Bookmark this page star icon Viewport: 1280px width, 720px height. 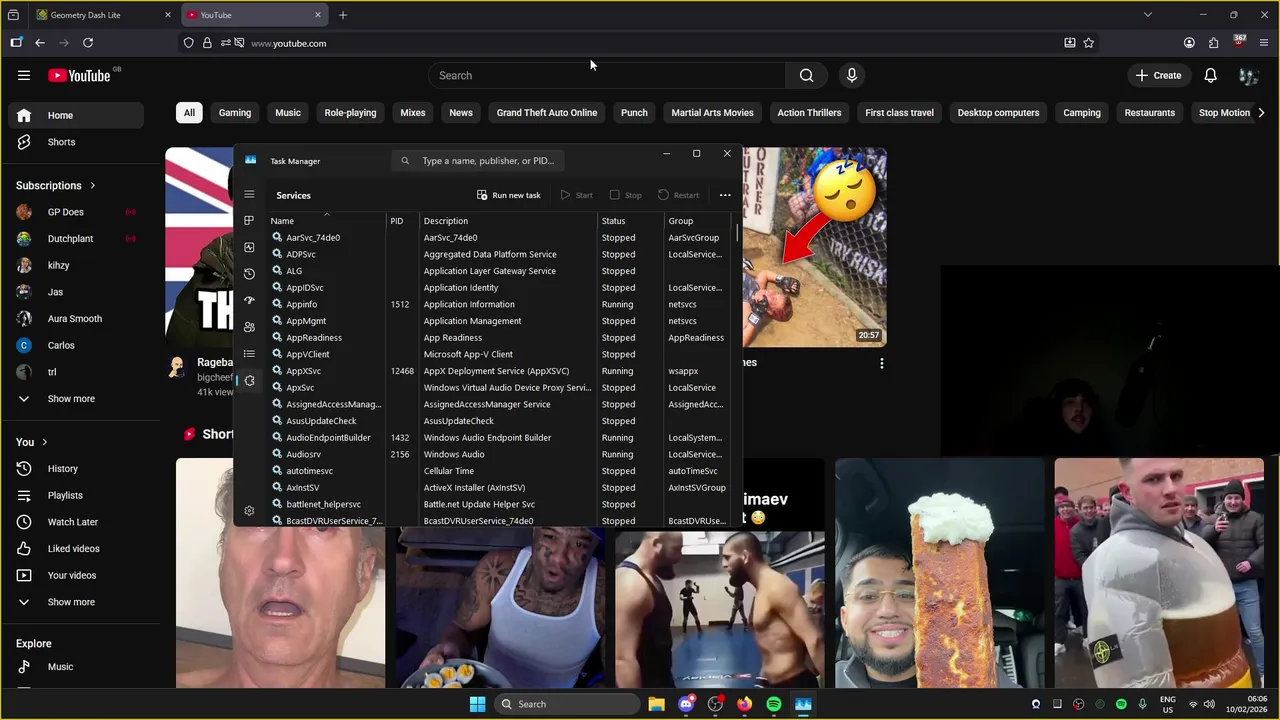tap(1089, 43)
